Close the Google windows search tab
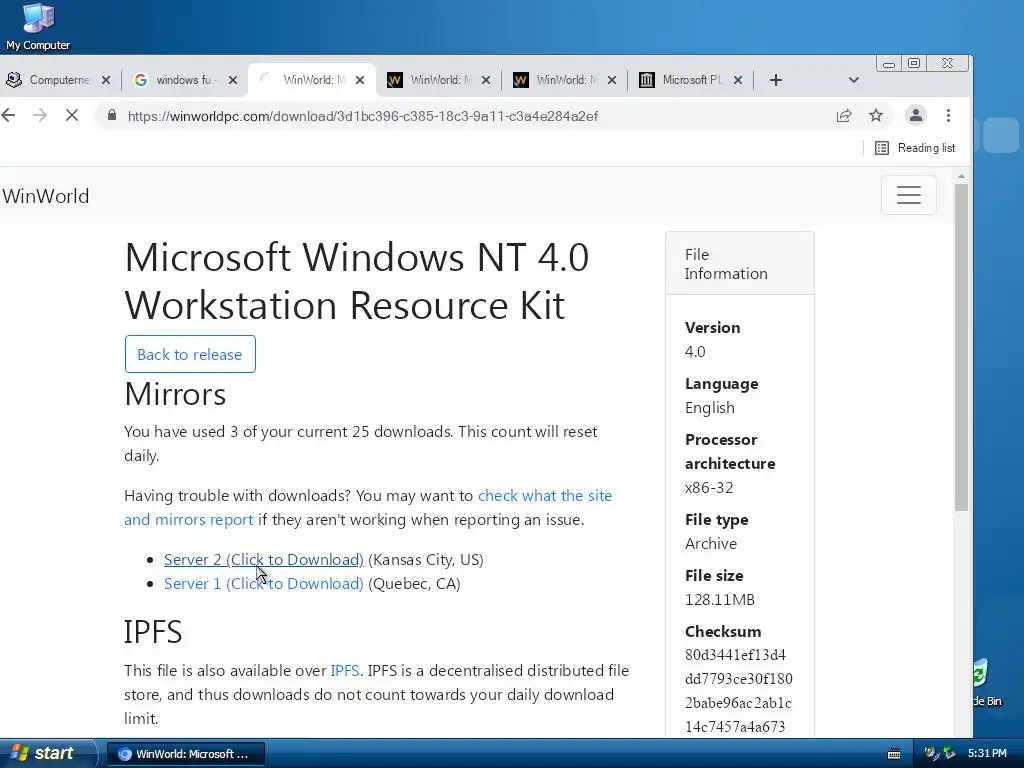The height and width of the screenshot is (768, 1024). pos(232,80)
